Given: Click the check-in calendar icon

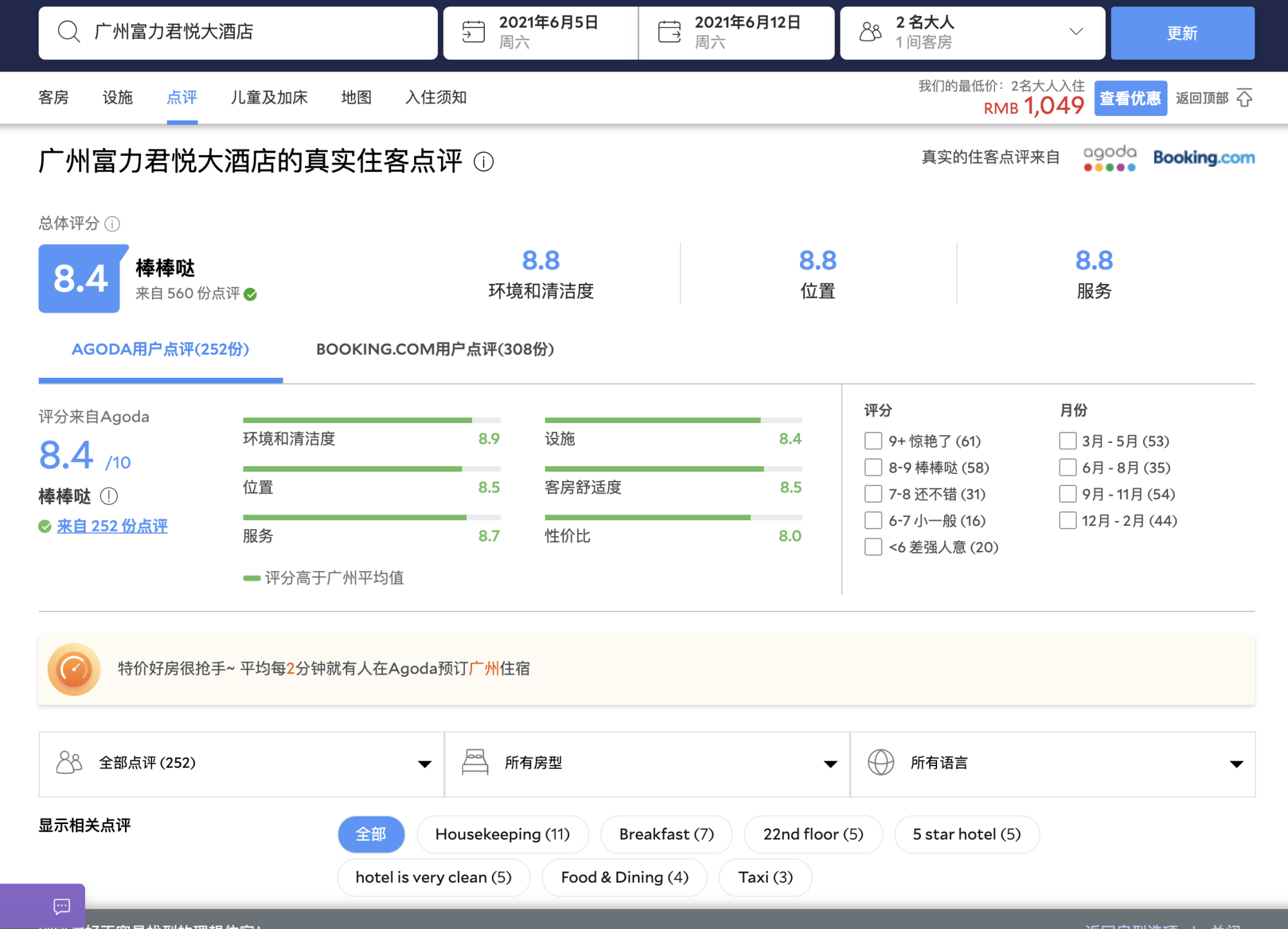Looking at the screenshot, I should 473,31.
